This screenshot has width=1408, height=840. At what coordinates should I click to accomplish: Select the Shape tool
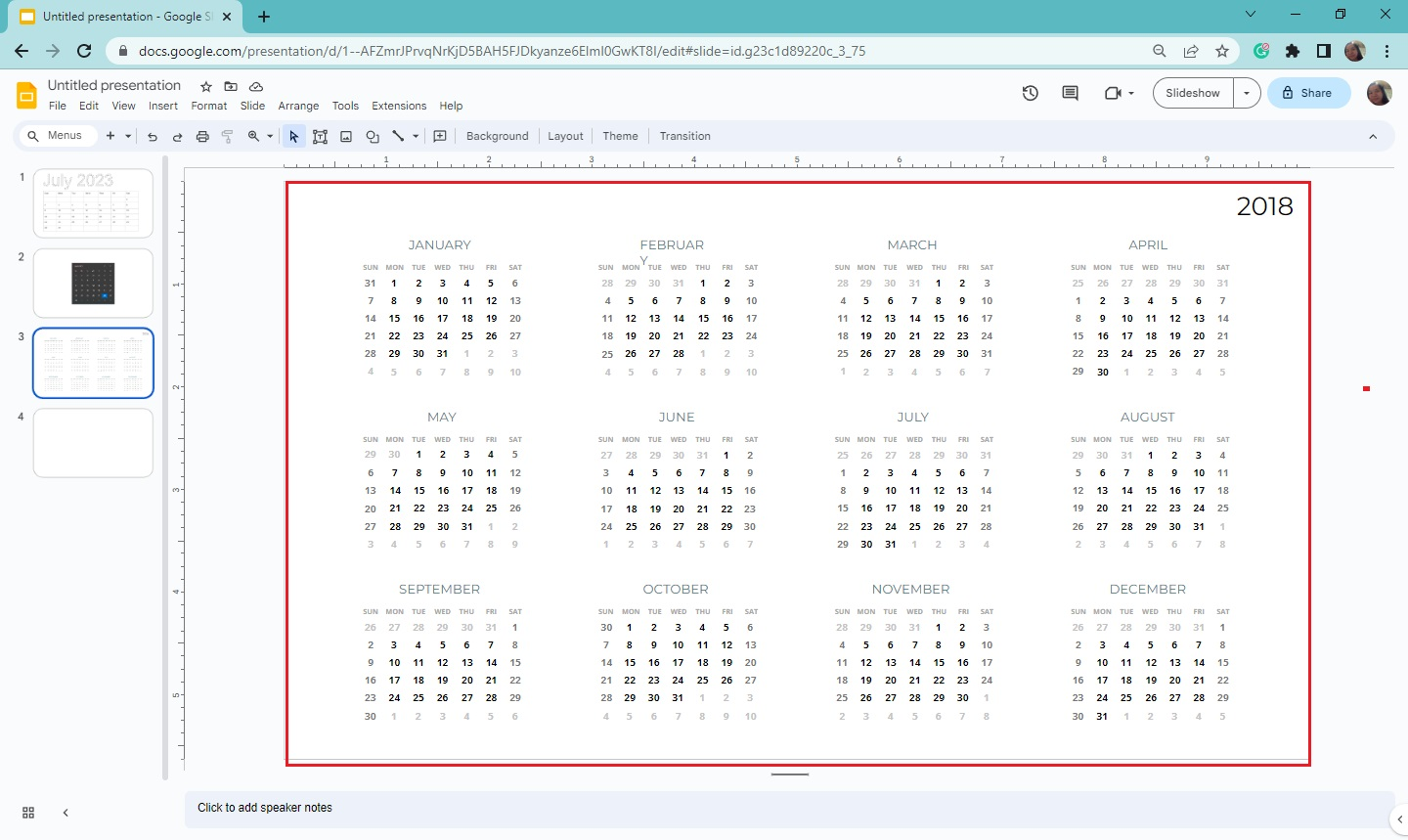[x=372, y=136]
